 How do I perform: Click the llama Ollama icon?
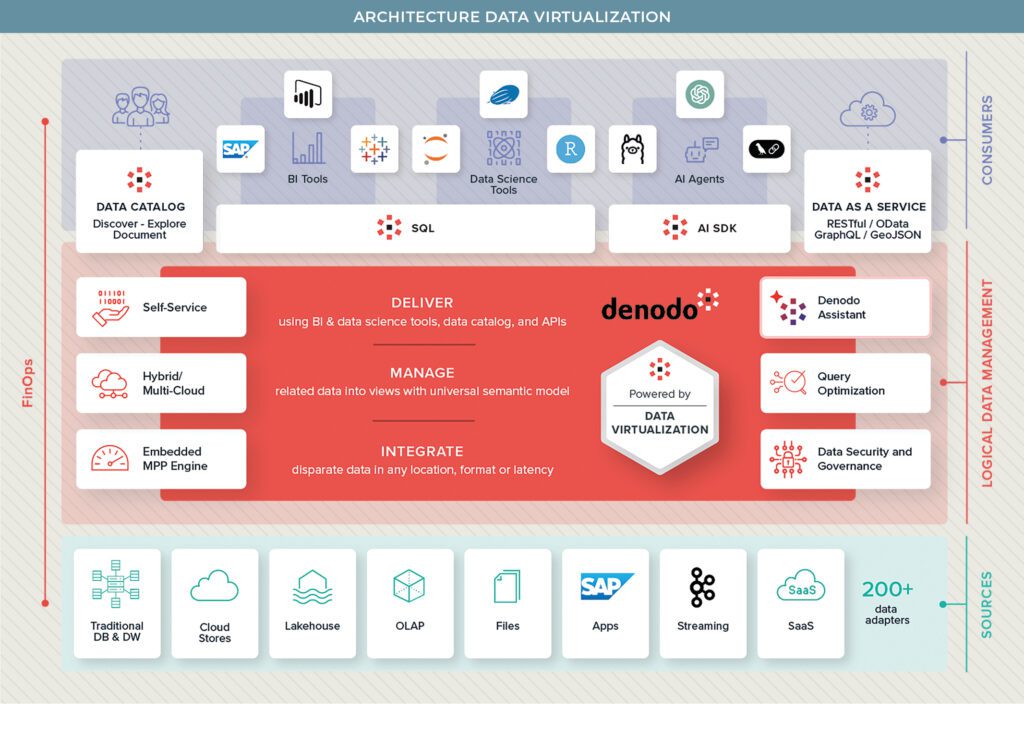click(x=633, y=149)
